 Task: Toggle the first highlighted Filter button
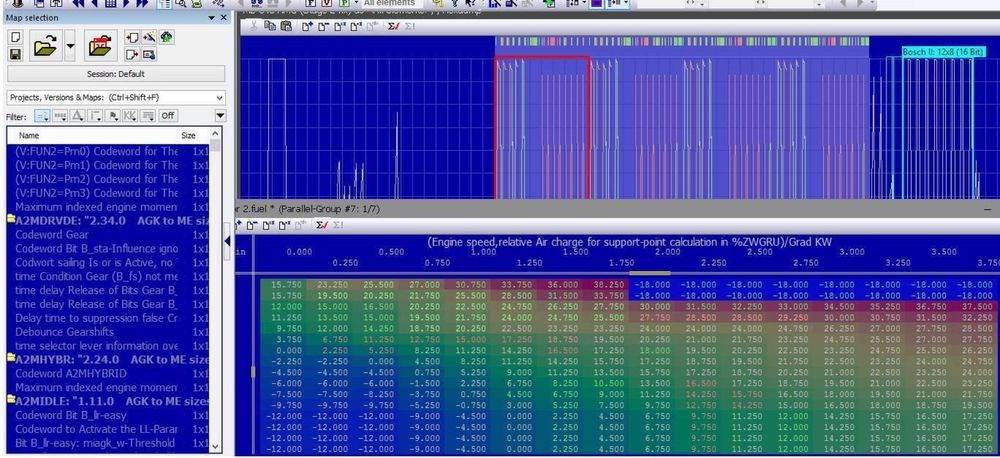pos(42,115)
